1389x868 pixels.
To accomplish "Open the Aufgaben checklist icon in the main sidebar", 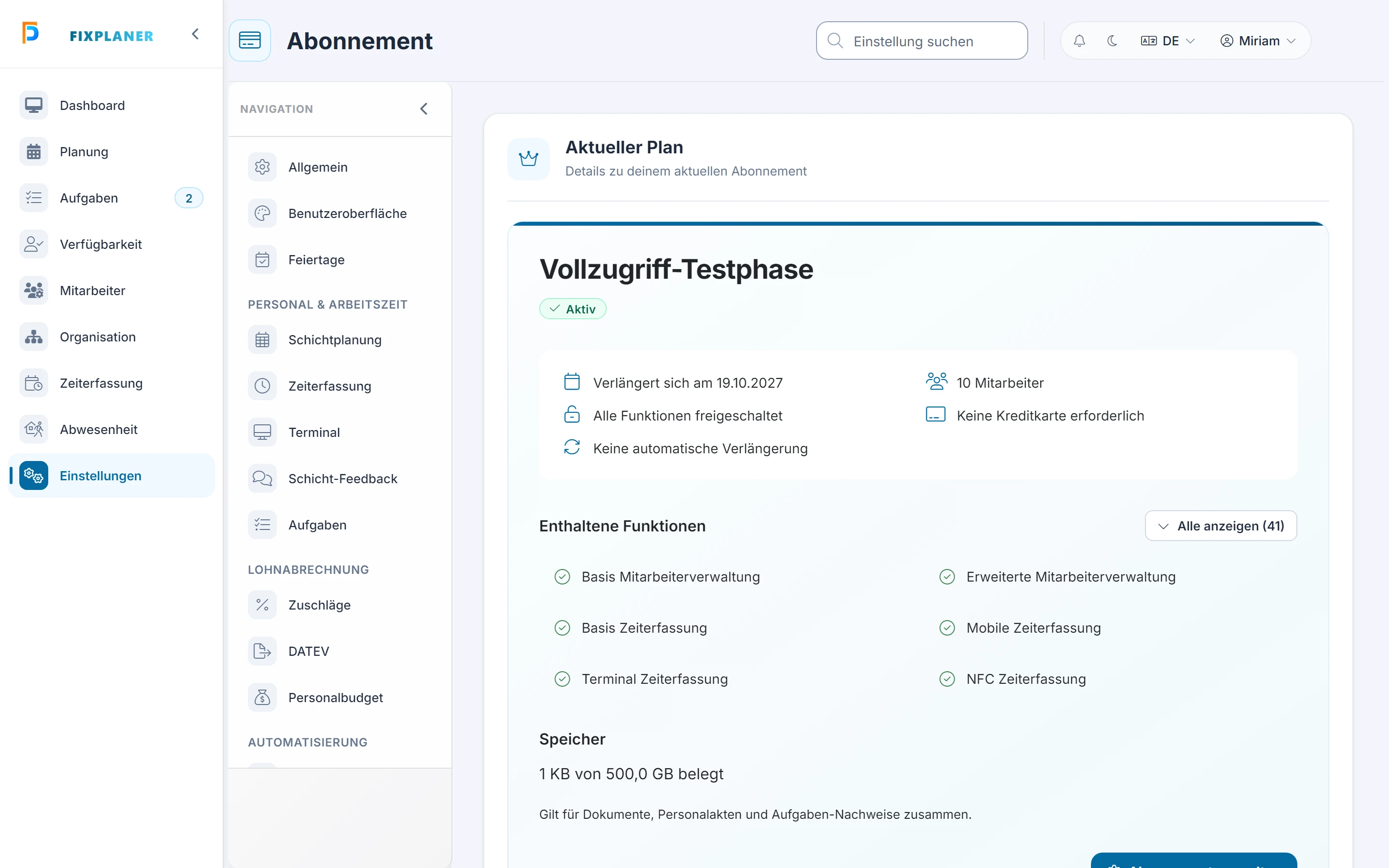I will coord(33,198).
